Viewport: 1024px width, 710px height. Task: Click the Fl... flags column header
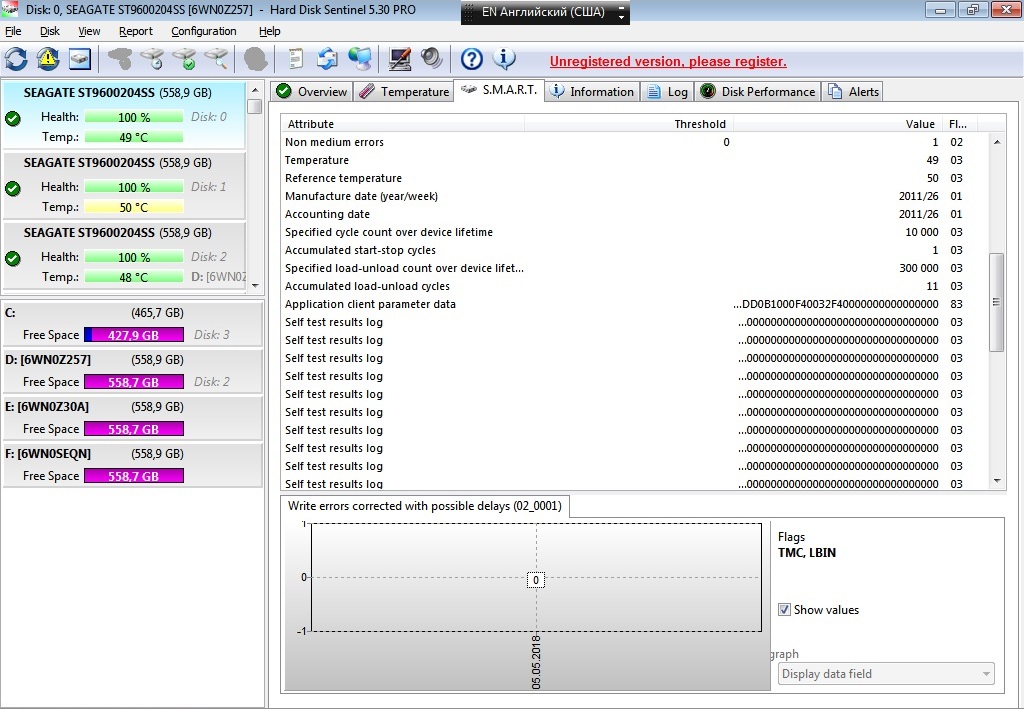pyautogui.click(x=958, y=123)
